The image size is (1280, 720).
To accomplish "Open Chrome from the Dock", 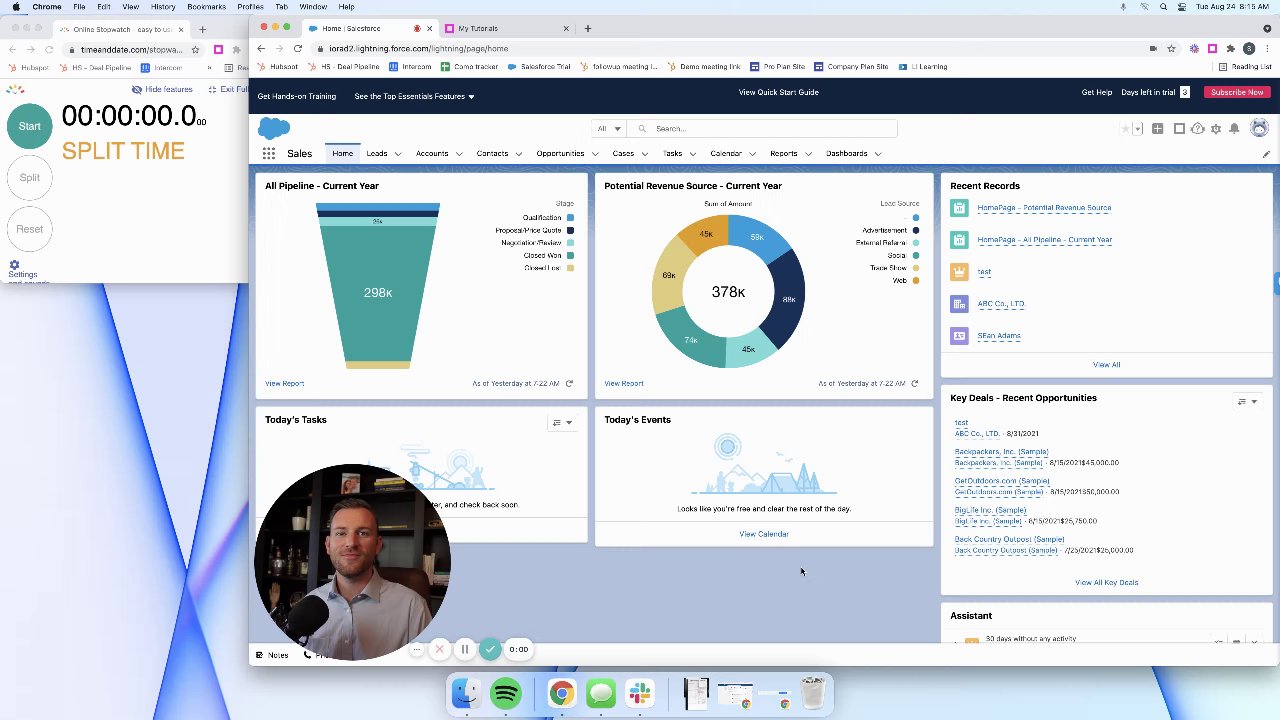I will pos(562,693).
